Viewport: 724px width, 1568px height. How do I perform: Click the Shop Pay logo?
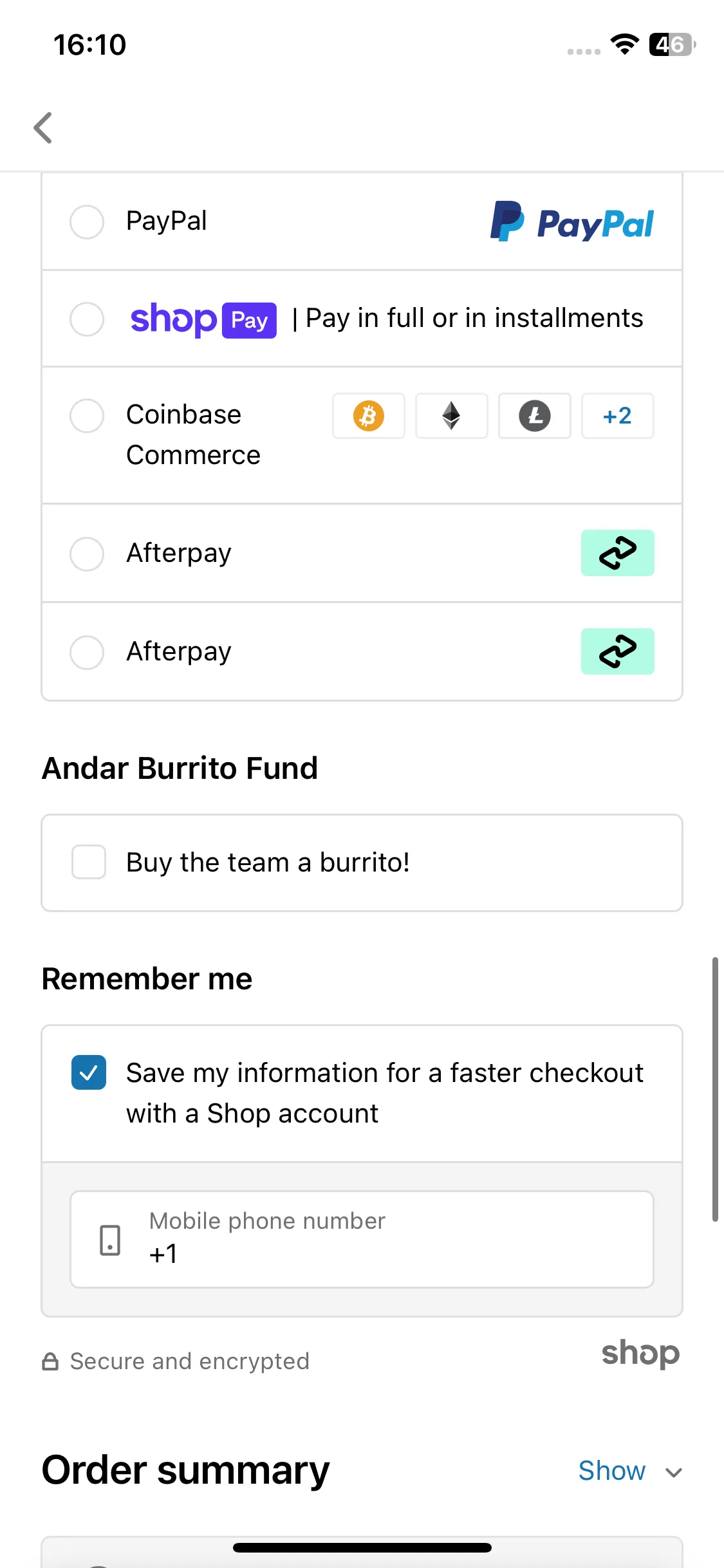[203, 320]
